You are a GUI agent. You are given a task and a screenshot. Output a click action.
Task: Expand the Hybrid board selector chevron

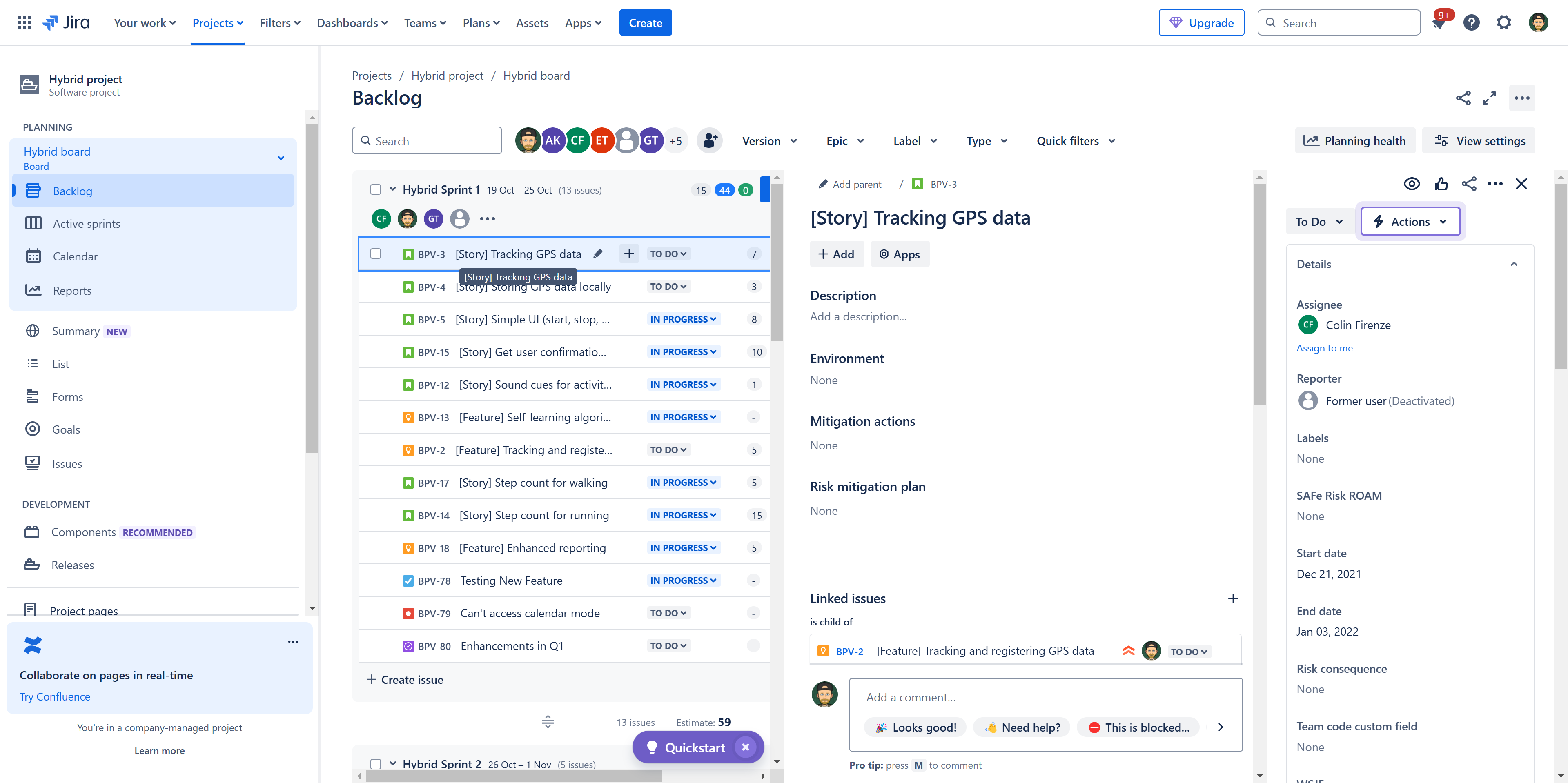point(281,158)
